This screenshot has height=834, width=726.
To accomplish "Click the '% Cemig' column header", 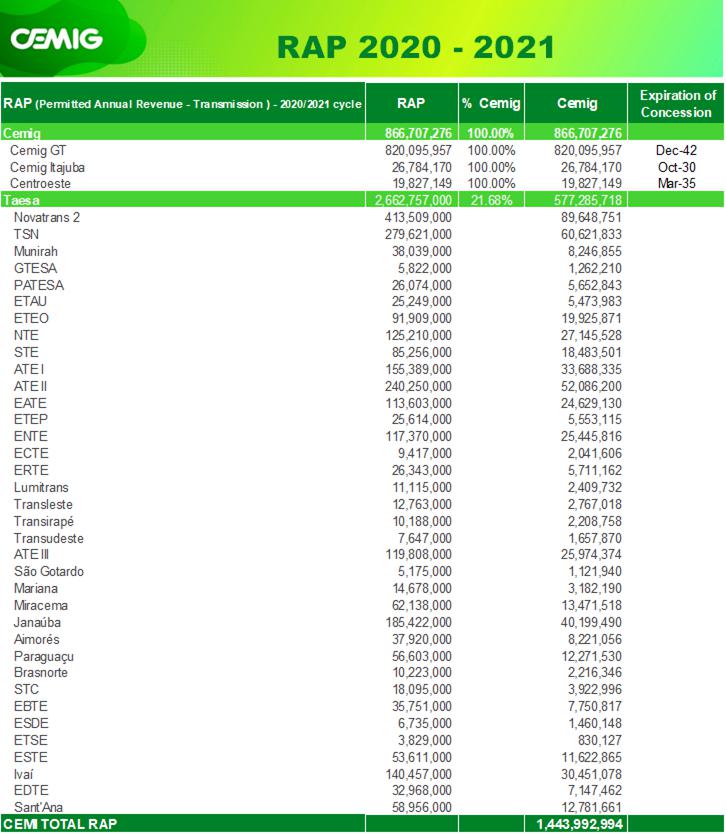I will point(491,103).
